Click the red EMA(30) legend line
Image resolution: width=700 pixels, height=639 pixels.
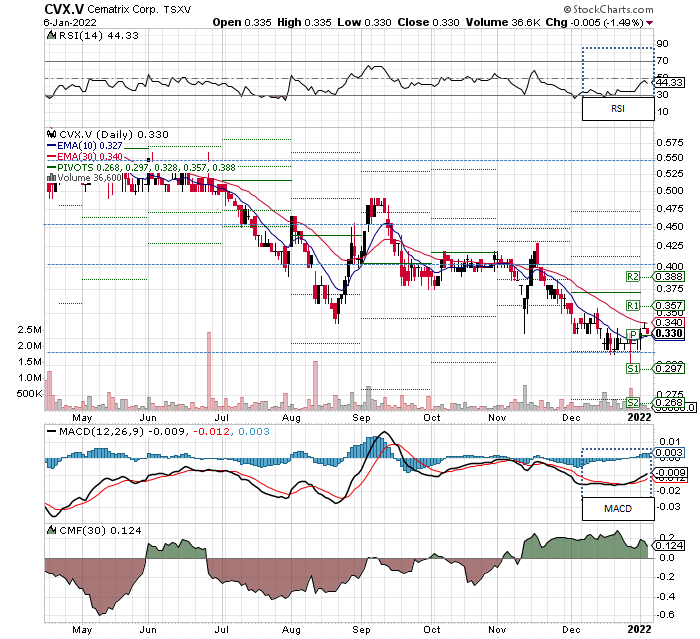click(51, 156)
